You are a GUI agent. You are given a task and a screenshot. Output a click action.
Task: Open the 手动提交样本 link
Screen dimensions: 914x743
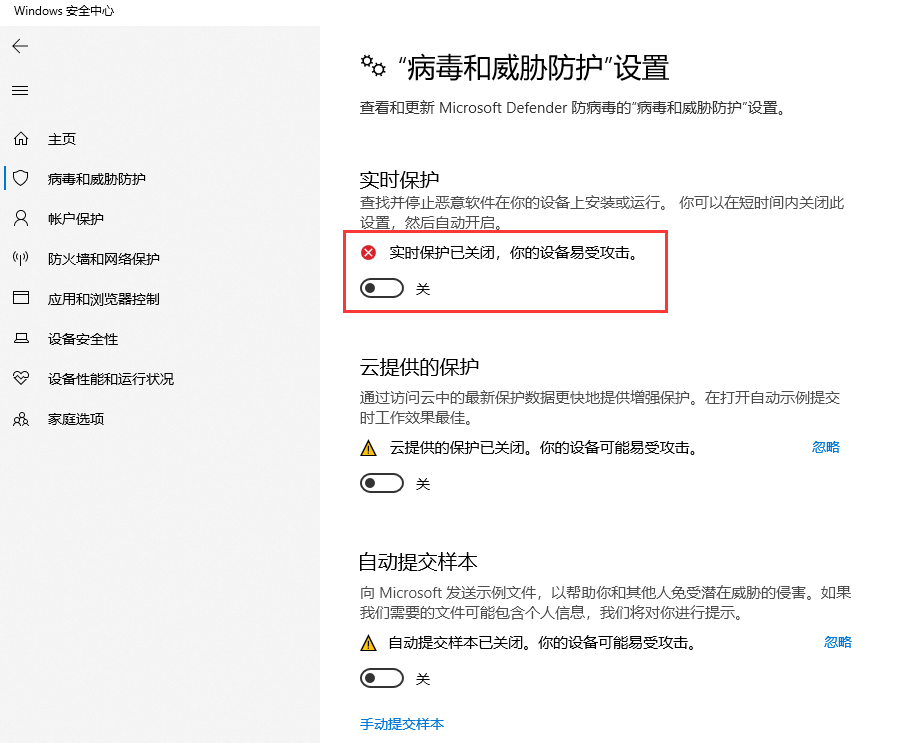pos(402,724)
